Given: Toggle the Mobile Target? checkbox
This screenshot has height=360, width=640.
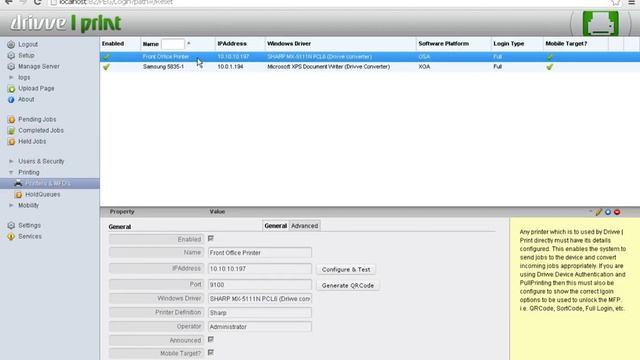Looking at the screenshot, I should click(211, 352).
